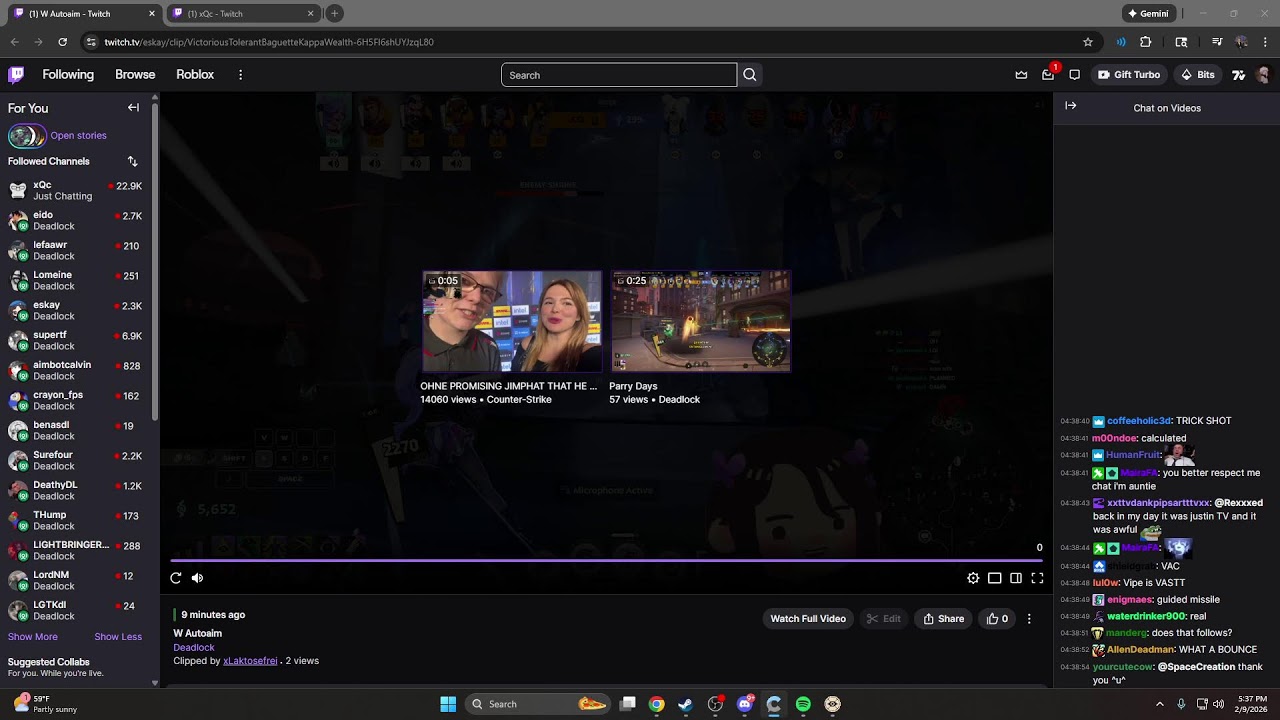The height and width of the screenshot is (720, 1280).
Task: Open Lomeine channel in sidebar
Action: pos(75,280)
